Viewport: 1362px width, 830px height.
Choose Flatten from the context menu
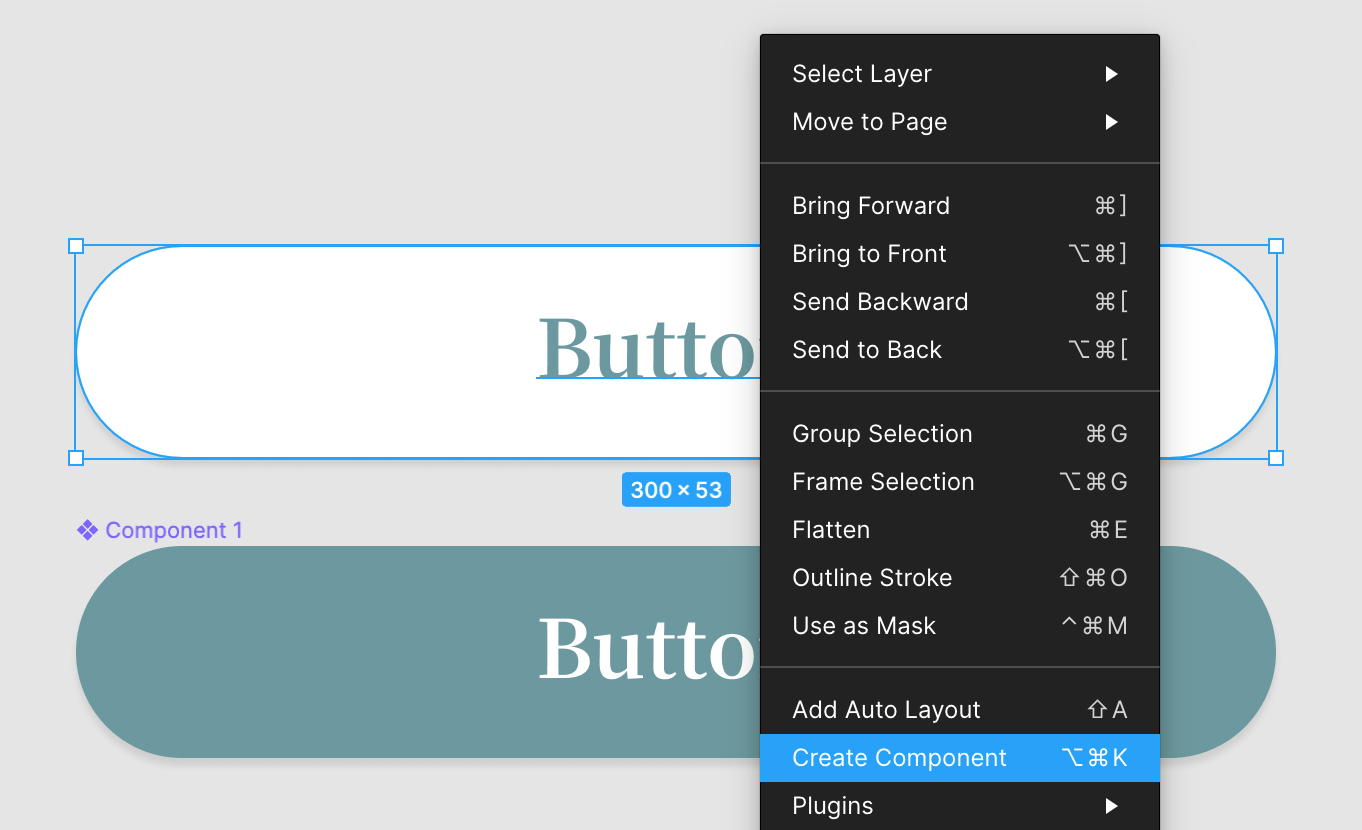tap(831, 530)
